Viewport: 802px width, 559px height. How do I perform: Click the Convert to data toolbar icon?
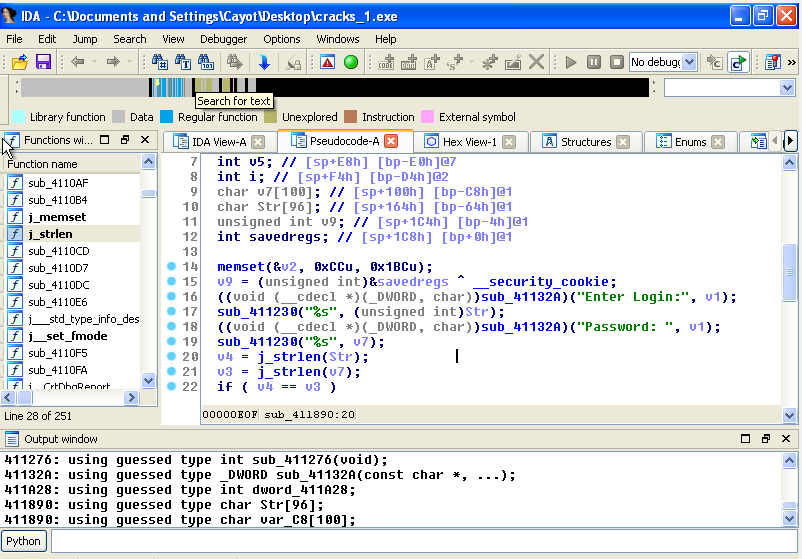[409, 62]
